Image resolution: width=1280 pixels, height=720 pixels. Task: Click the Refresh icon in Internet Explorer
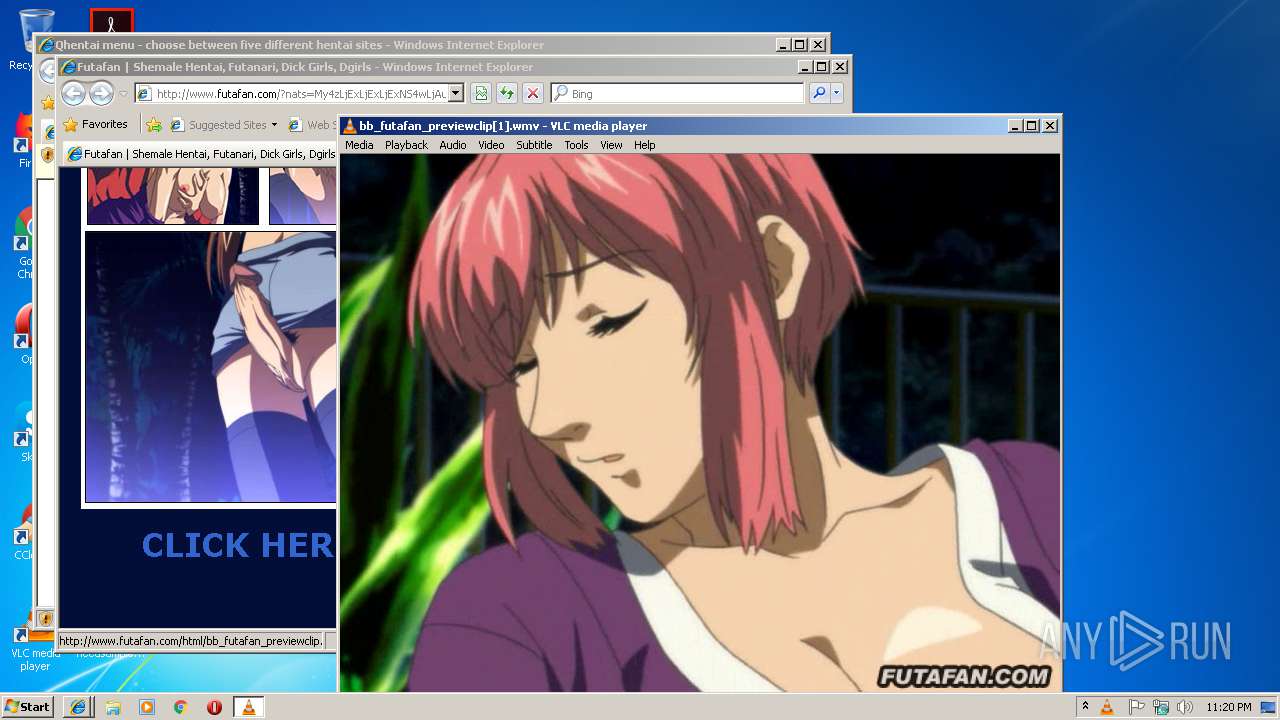507,93
